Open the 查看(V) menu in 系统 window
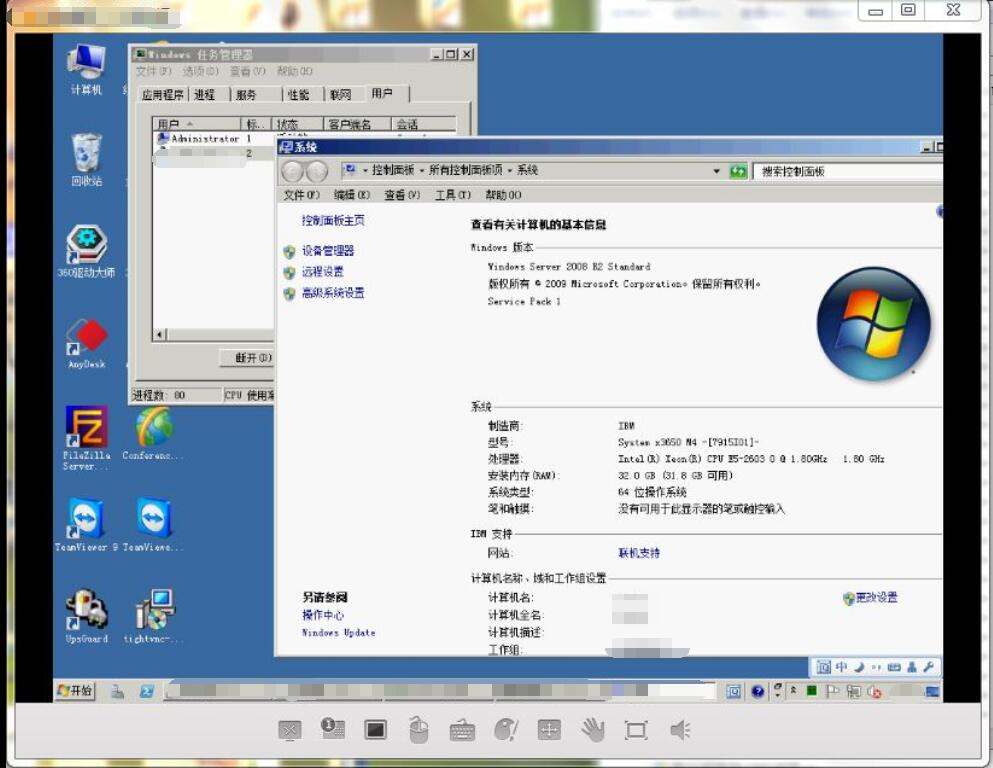Screen dimensions: 993x768 point(402,195)
